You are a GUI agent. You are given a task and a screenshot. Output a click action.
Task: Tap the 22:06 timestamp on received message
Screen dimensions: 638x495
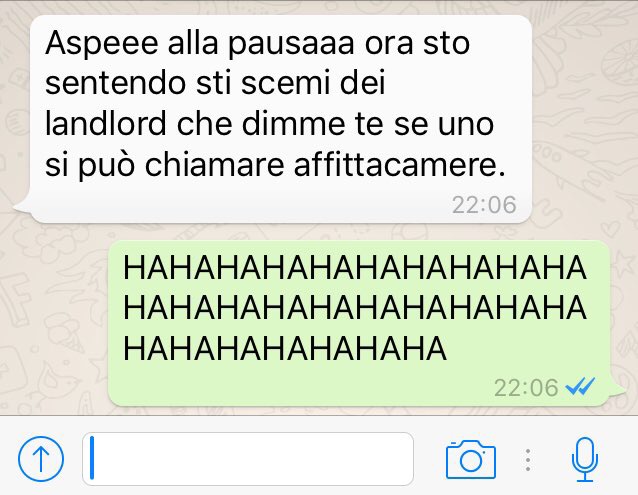click(484, 205)
